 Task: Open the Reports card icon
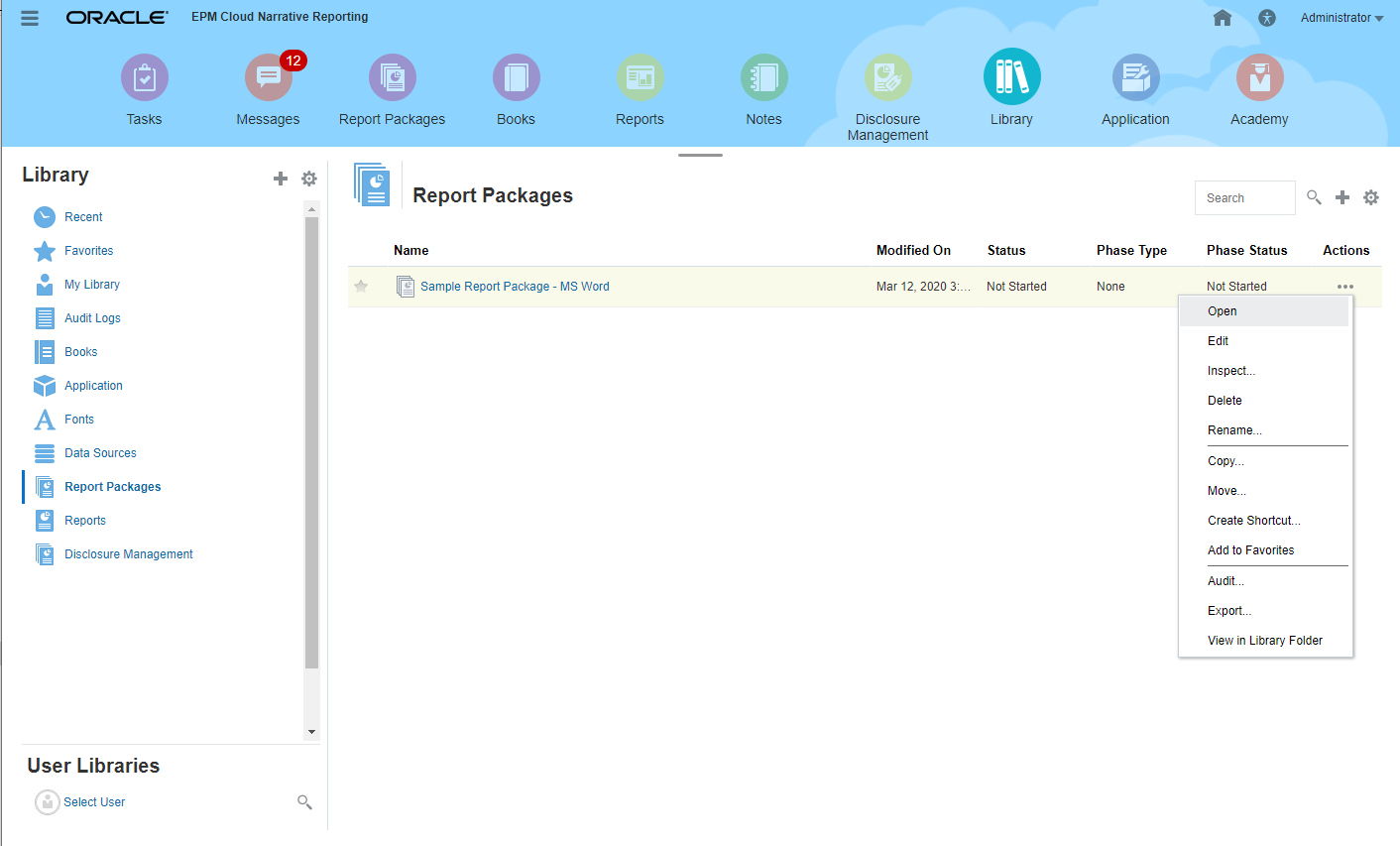[x=641, y=77]
